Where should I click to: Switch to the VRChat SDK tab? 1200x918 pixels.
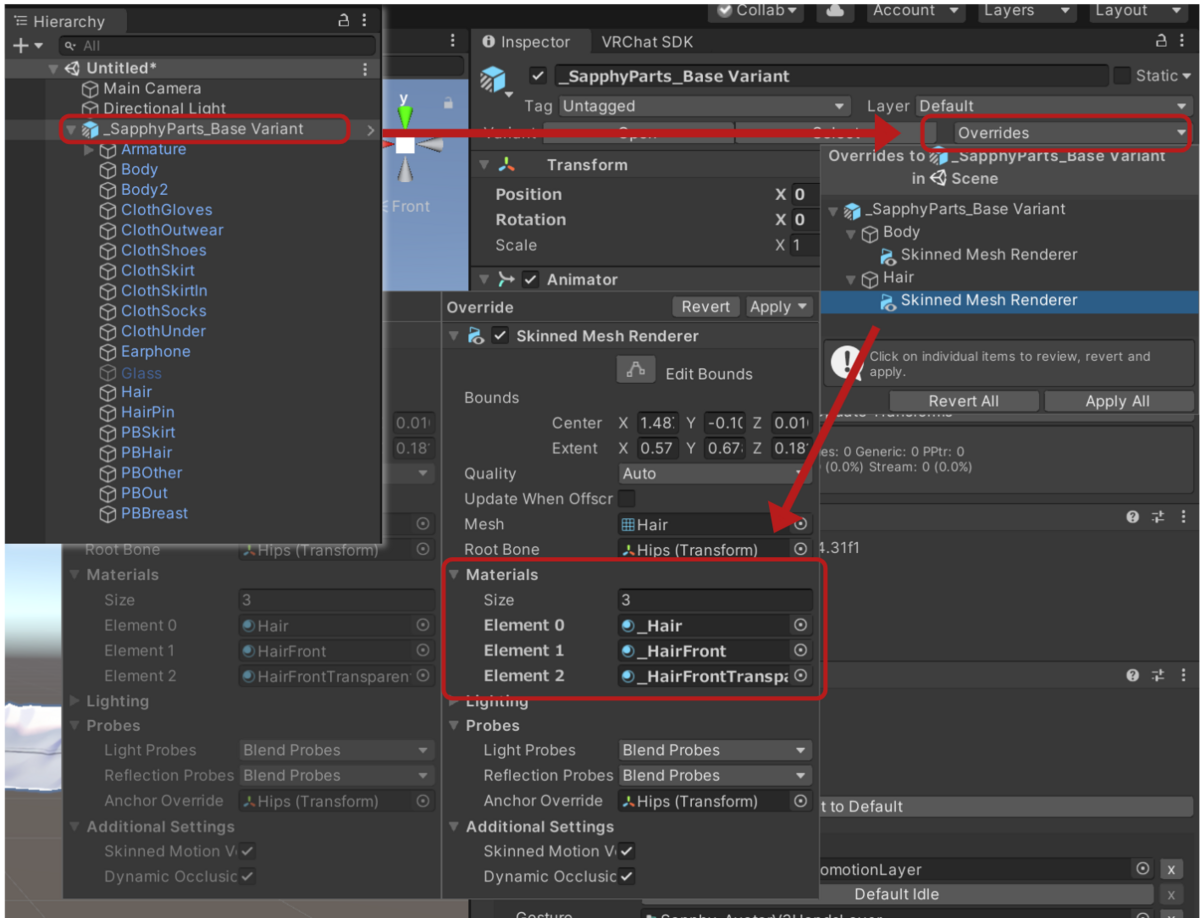pyautogui.click(x=646, y=42)
